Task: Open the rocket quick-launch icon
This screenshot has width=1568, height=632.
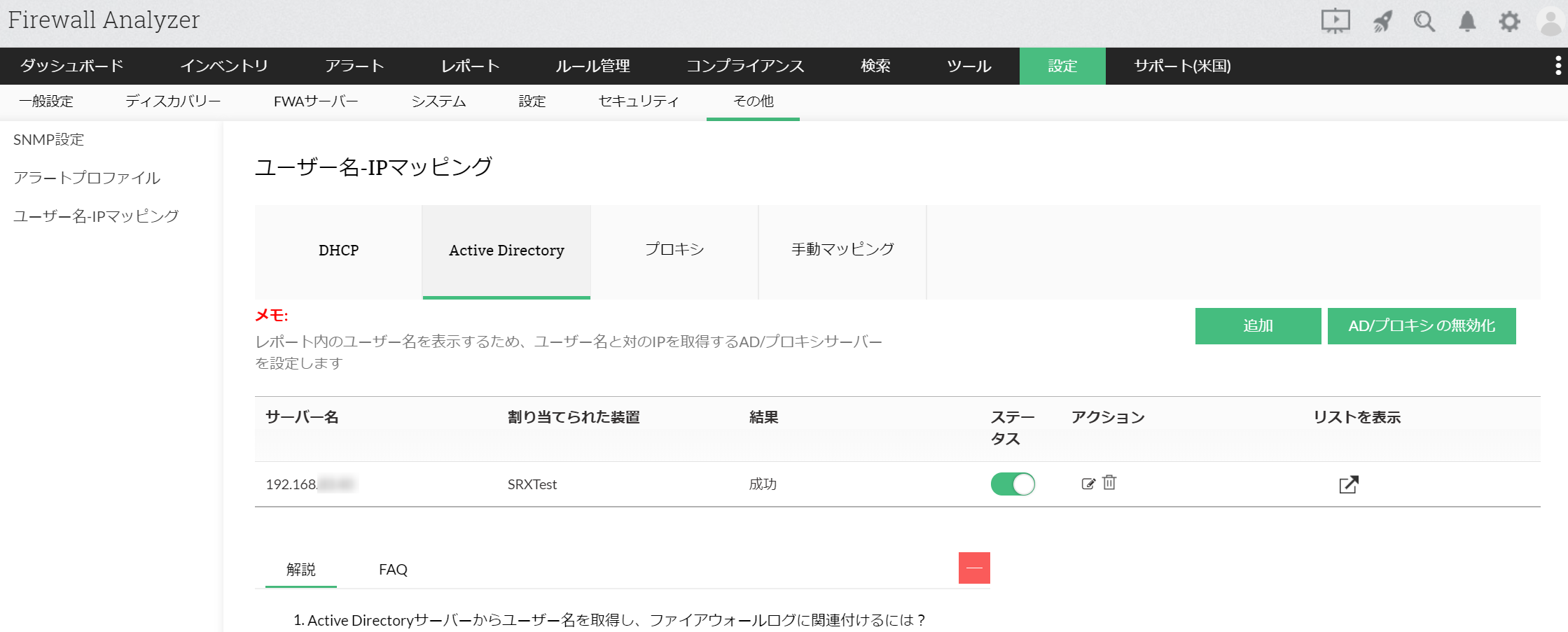Action: click(x=1382, y=21)
